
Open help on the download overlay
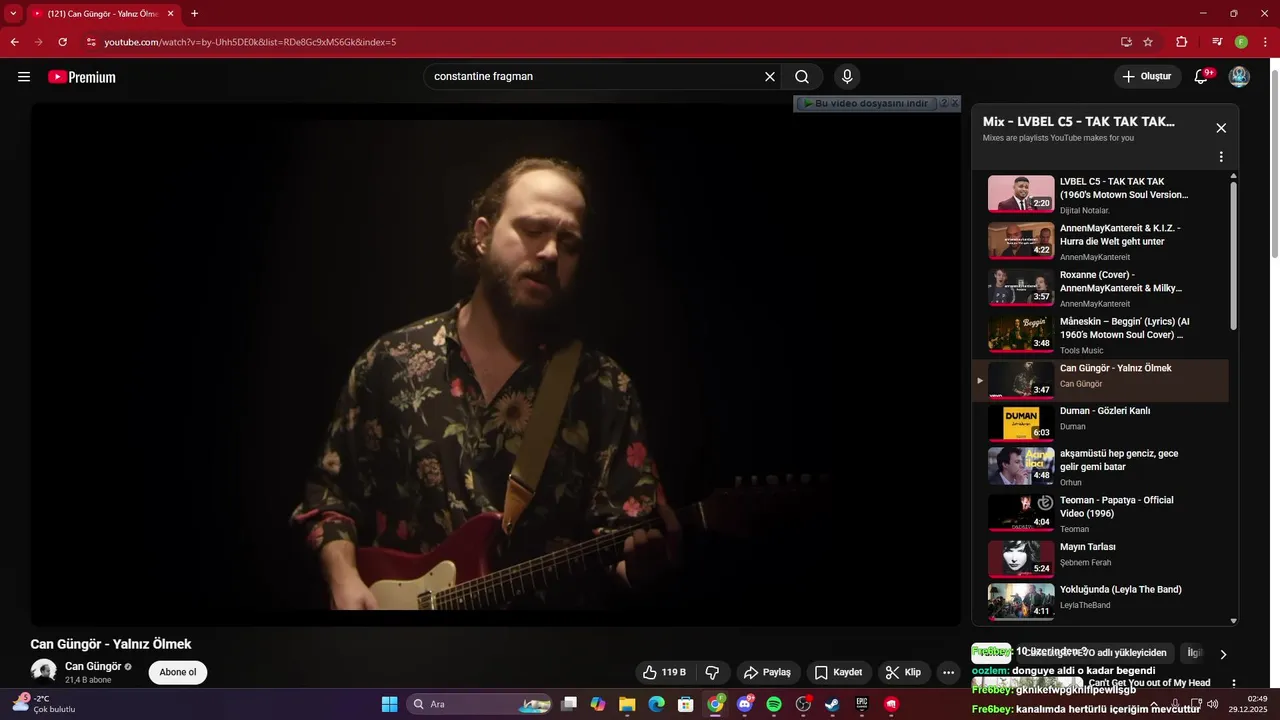tap(943, 103)
